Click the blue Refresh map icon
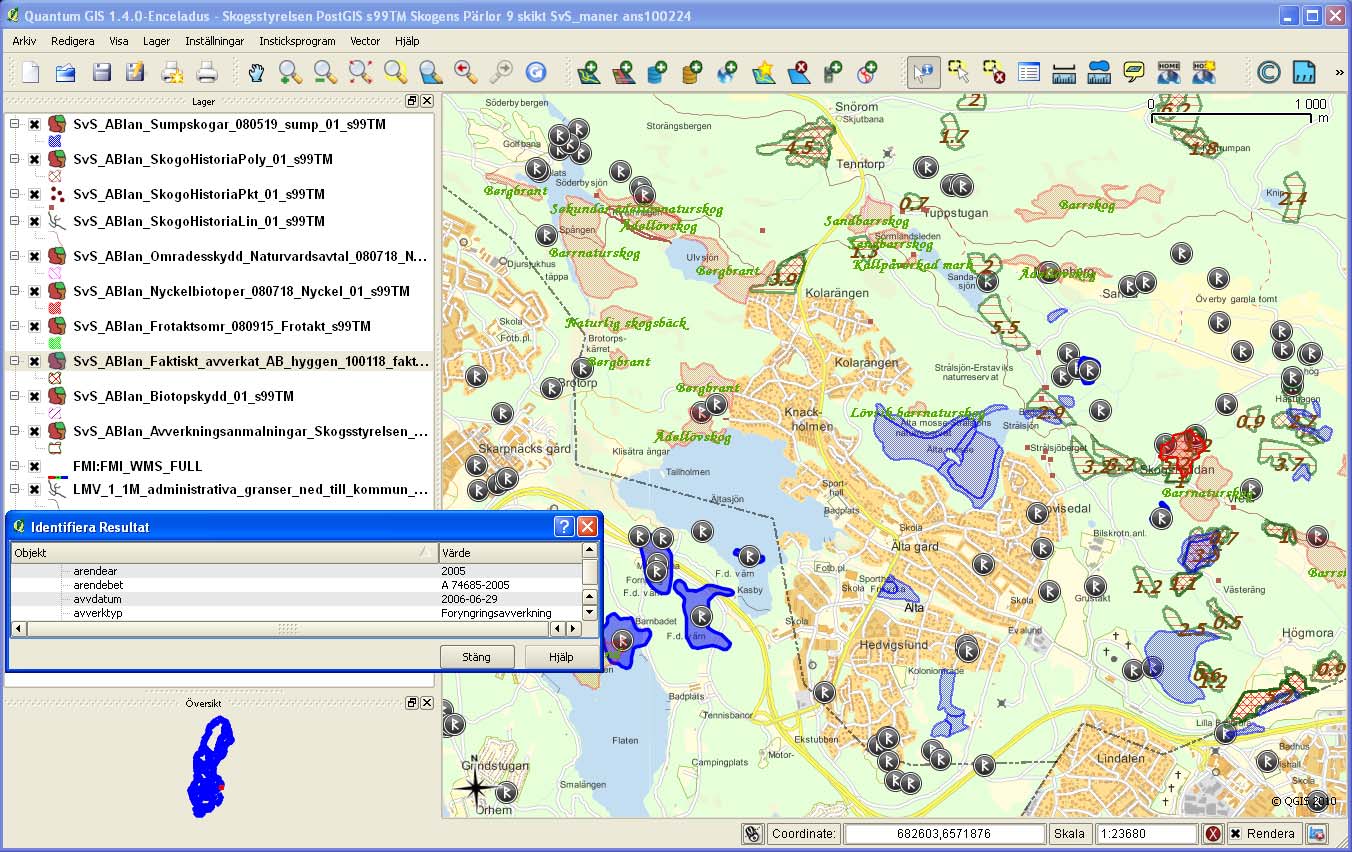 tap(536, 72)
